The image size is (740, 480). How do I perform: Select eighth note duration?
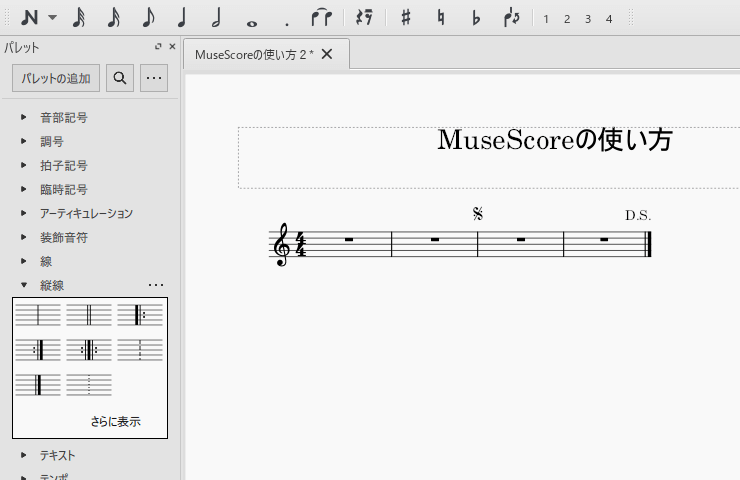point(148,18)
